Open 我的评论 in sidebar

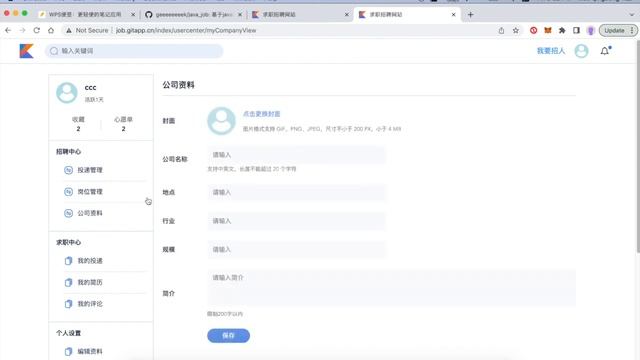[90, 304]
